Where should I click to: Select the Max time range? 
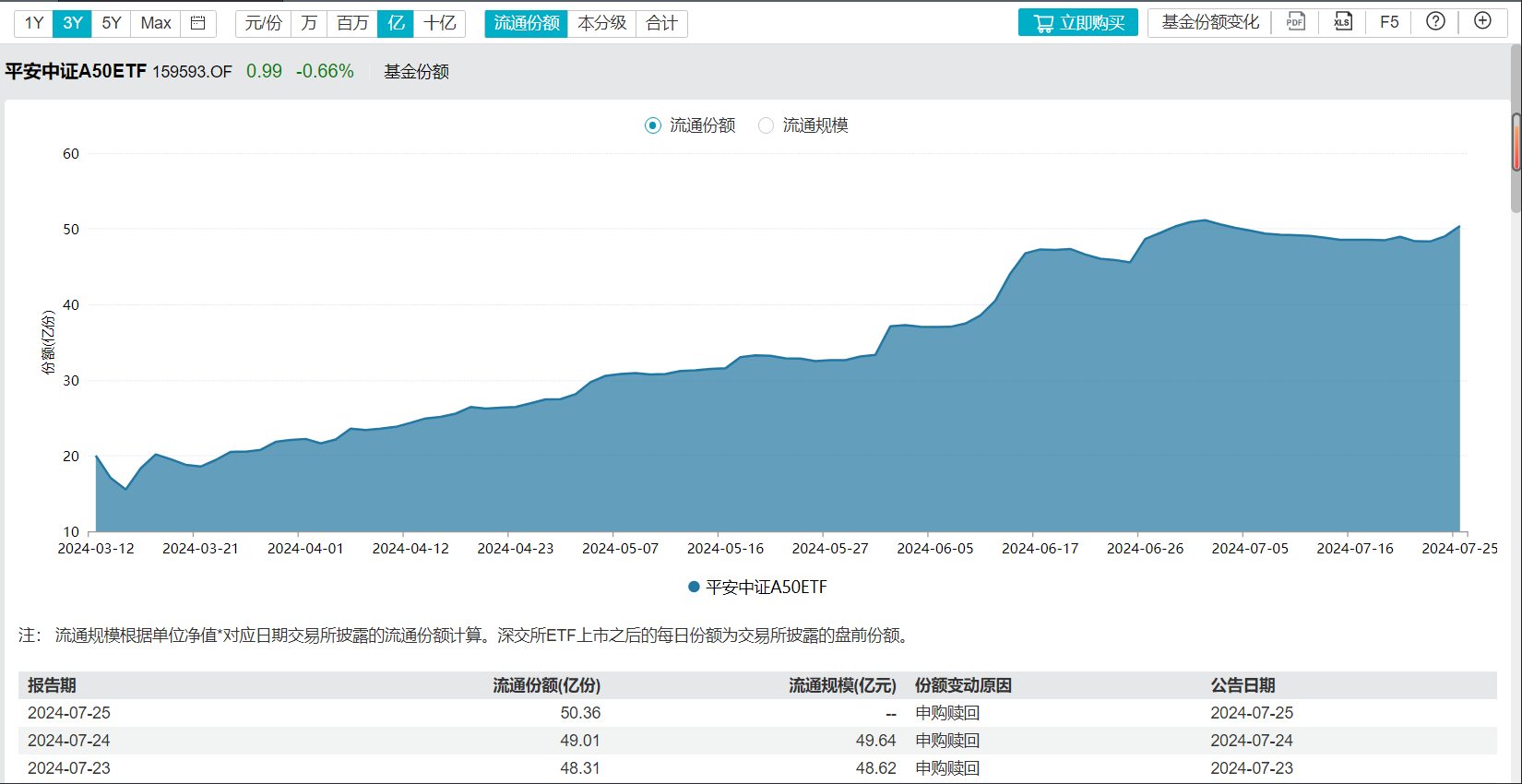pyautogui.click(x=156, y=23)
